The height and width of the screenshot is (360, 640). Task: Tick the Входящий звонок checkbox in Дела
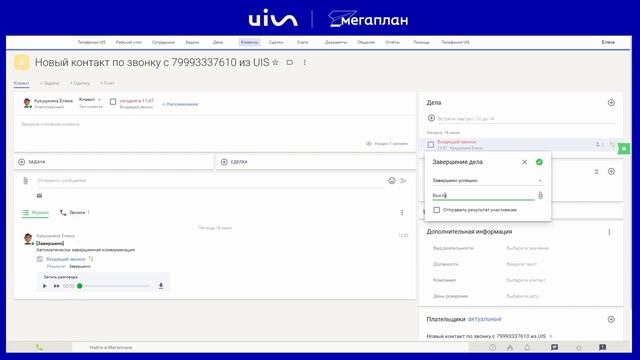point(431,144)
